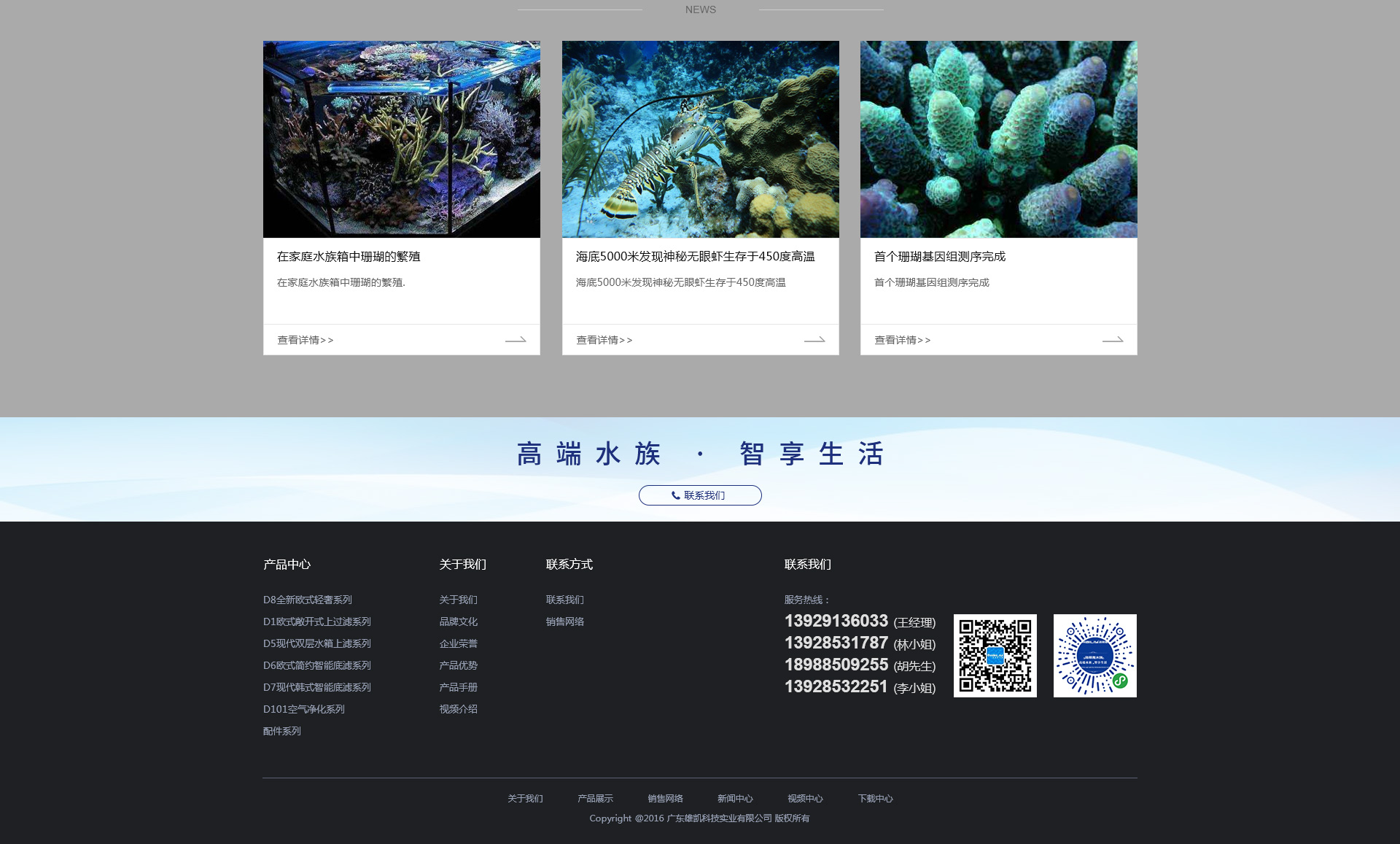1400x844 pixels.
Task: Click arrow icon on eyeless shrimp news card
Action: [814, 340]
